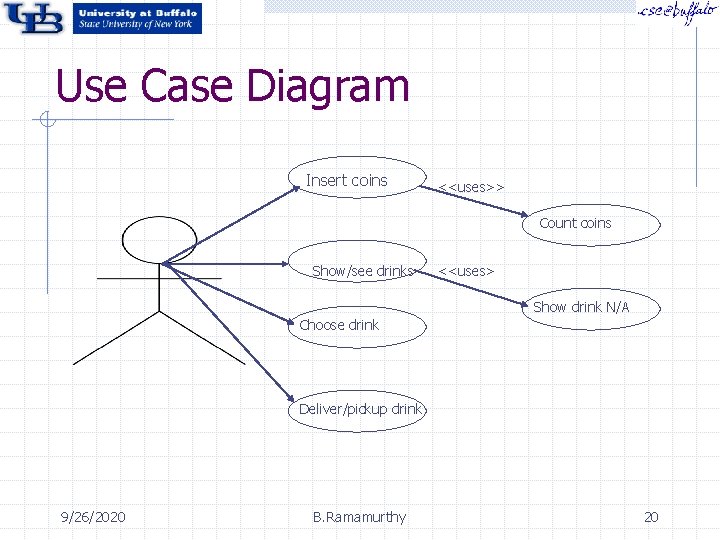The image size is (720, 540).
Task: Click the slide number "20"
Action: [x=651, y=517]
